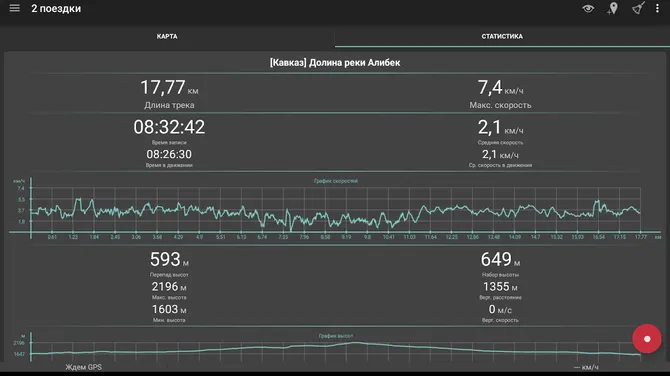The image size is (670, 376).
Task: Open track title Долина реки Алибек
Action: 335,63
